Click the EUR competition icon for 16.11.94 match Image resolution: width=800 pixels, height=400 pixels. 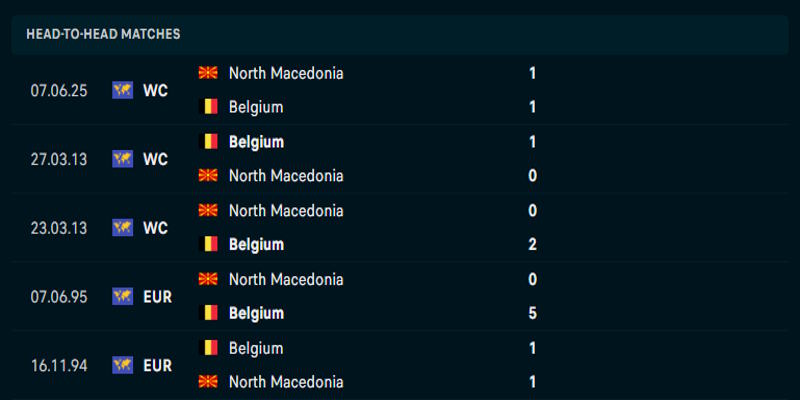[x=123, y=365]
